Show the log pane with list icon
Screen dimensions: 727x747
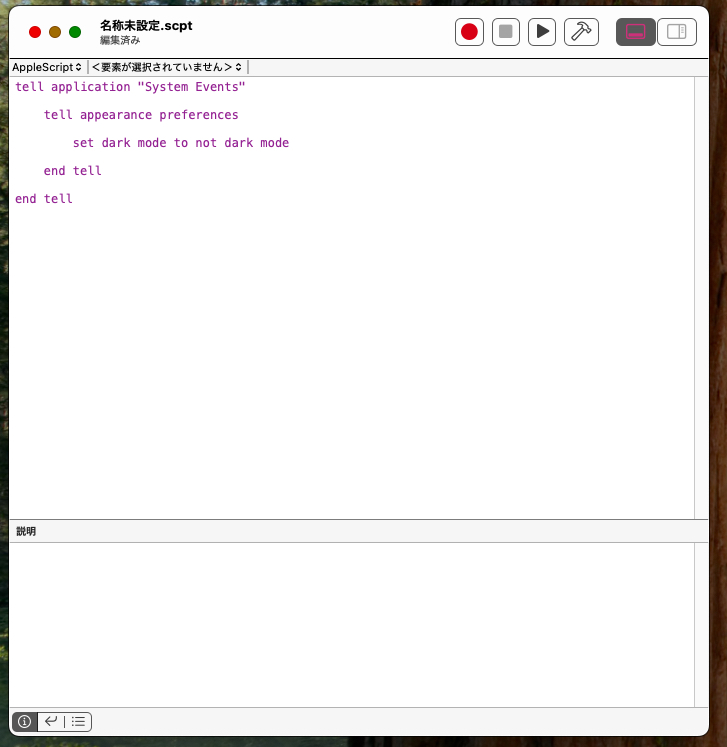pyautogui.click(x=78, y=722)
